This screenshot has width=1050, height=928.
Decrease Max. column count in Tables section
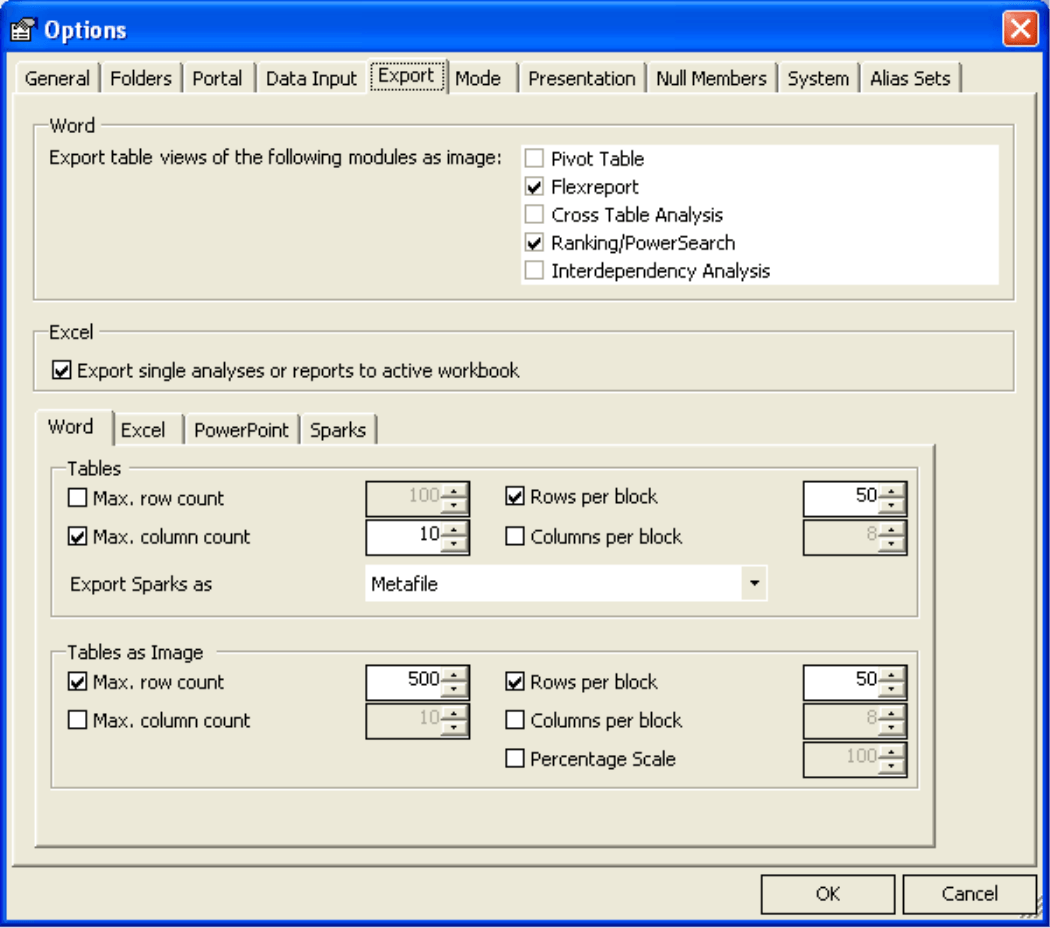point(455,544)
